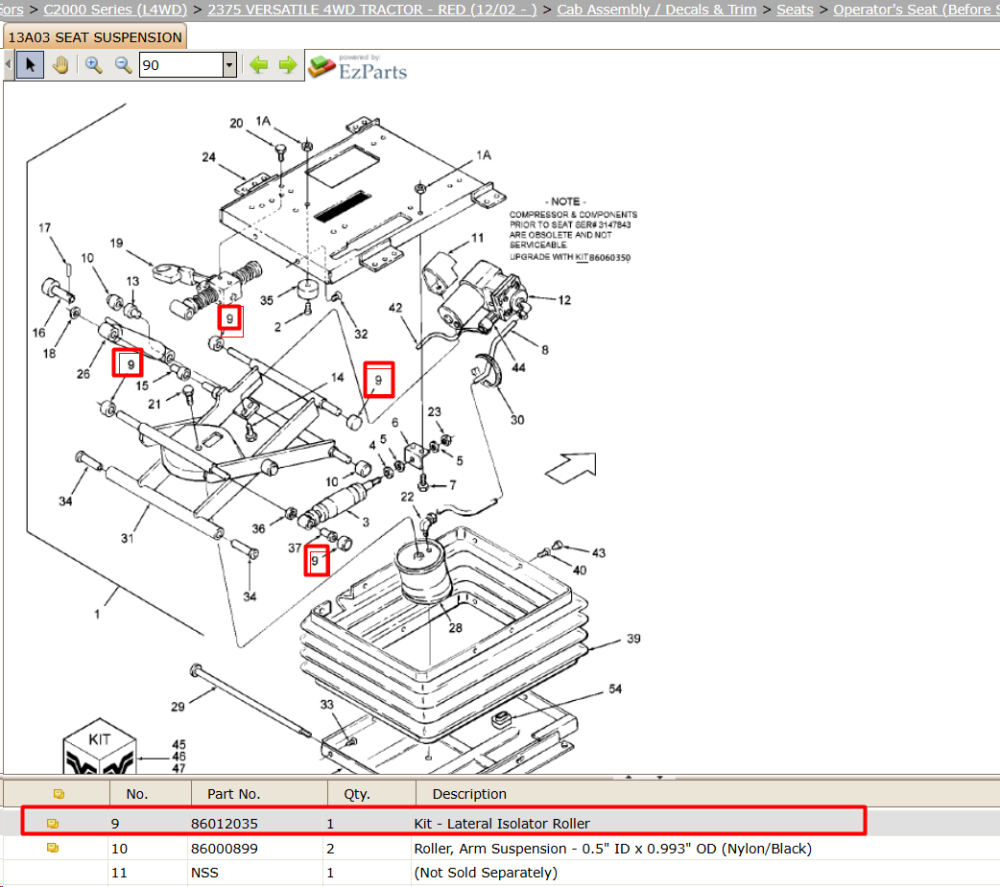Viewport: 1000px width, 887px height.
Task: Open 2375 VERSATILE 4WD TRACTOR breadcrumb link
Action: coord(372,10)
